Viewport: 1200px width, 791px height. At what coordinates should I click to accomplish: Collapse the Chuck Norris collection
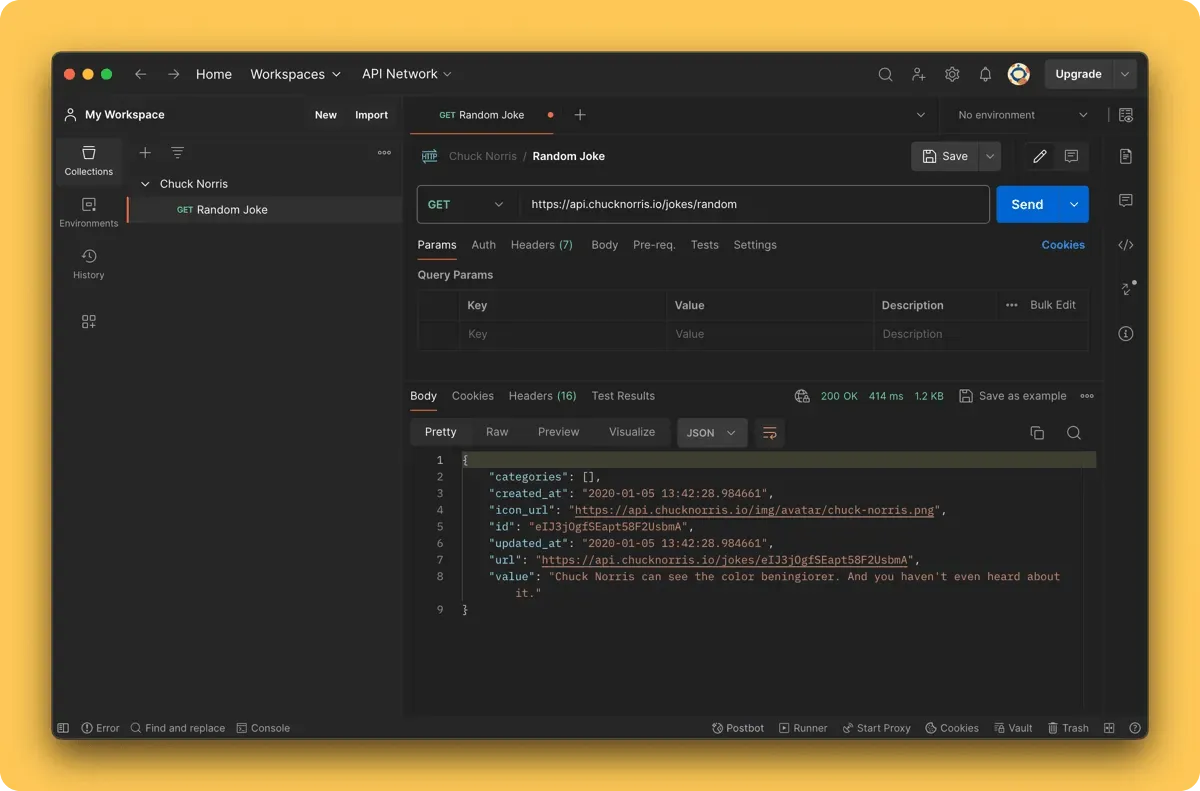[x=146, y=184]
